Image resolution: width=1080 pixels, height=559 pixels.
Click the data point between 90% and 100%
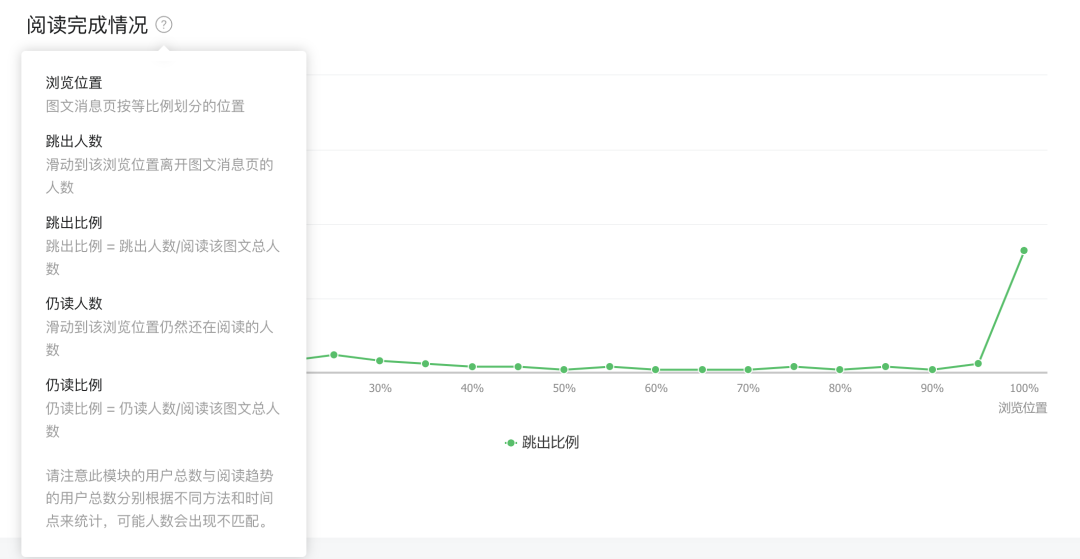coord(978,363)
